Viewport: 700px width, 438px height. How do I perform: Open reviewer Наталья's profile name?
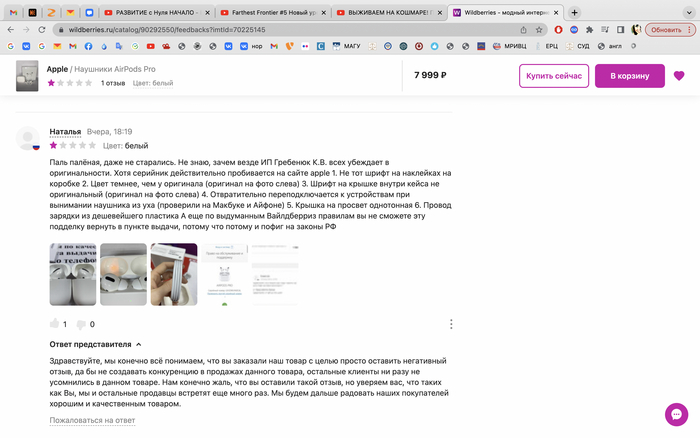[x=65, y=132]
